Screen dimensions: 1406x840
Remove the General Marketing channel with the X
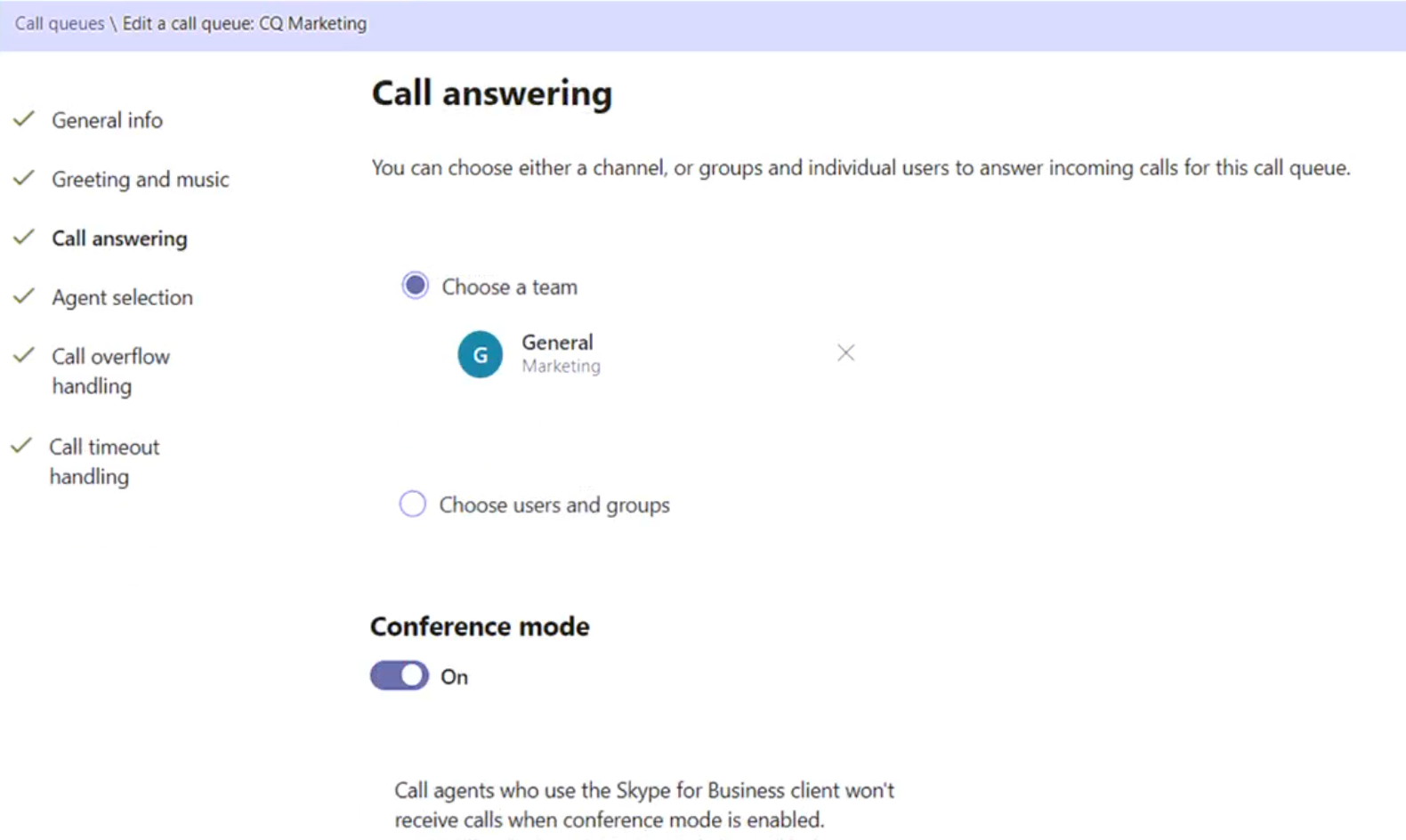click(x=845, y=353)
